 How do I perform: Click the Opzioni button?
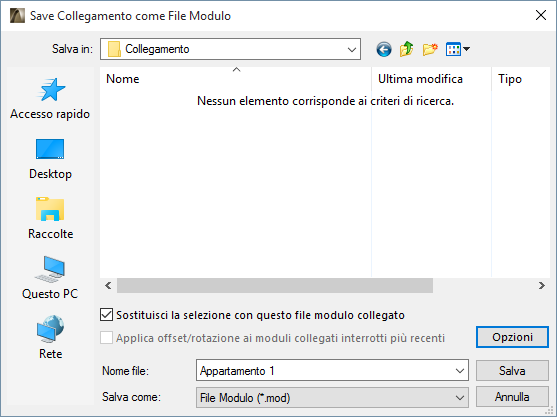[x=512, y=337]
